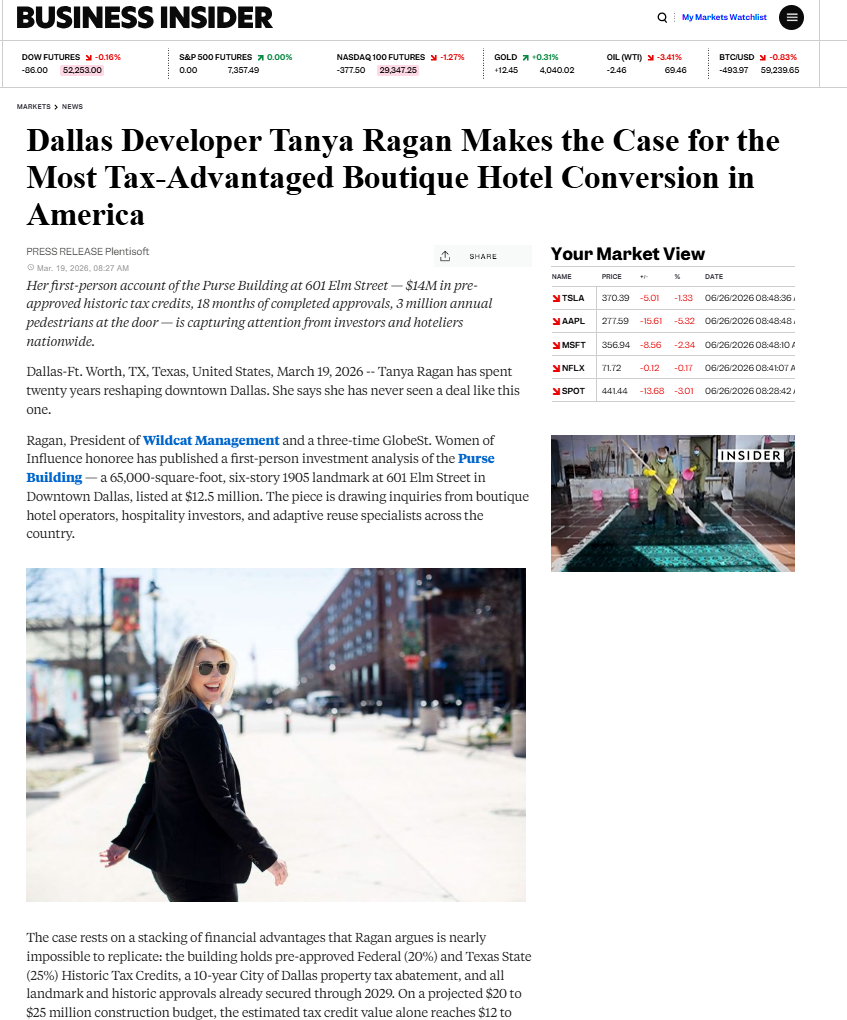Open S&P 500 FUTURES ticker
This screenshot has width=847, height=1020.
tap(215, 57)
